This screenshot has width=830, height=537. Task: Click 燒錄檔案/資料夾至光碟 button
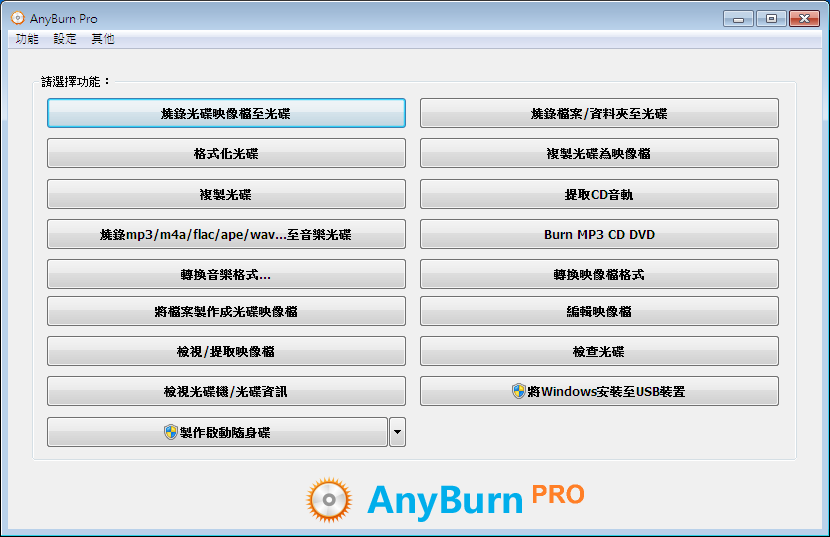tap(599, 113)
